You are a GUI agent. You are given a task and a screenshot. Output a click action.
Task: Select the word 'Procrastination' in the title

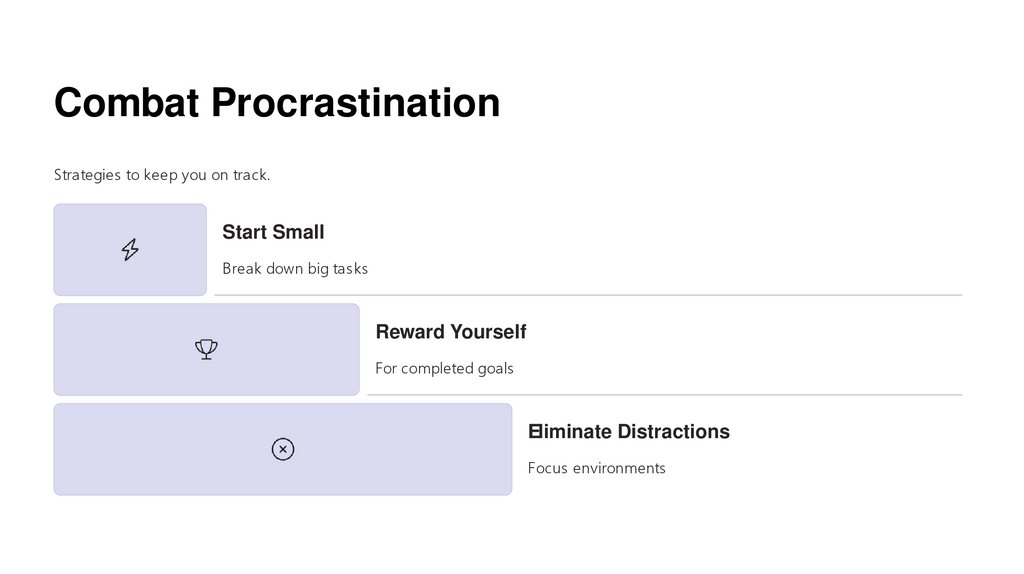tap(355, 103)
